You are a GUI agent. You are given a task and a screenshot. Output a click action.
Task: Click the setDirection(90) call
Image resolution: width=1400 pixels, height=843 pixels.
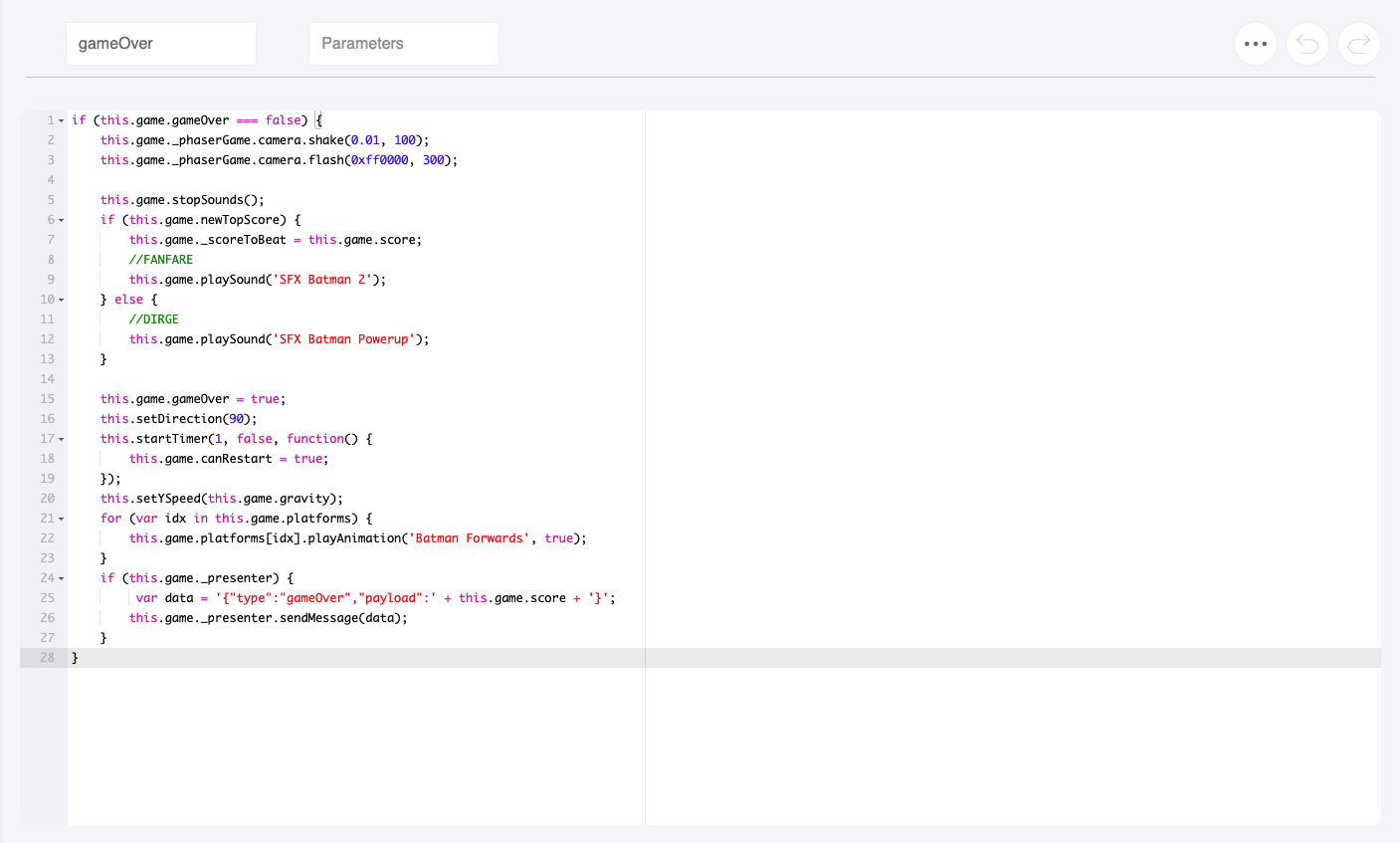179,419
